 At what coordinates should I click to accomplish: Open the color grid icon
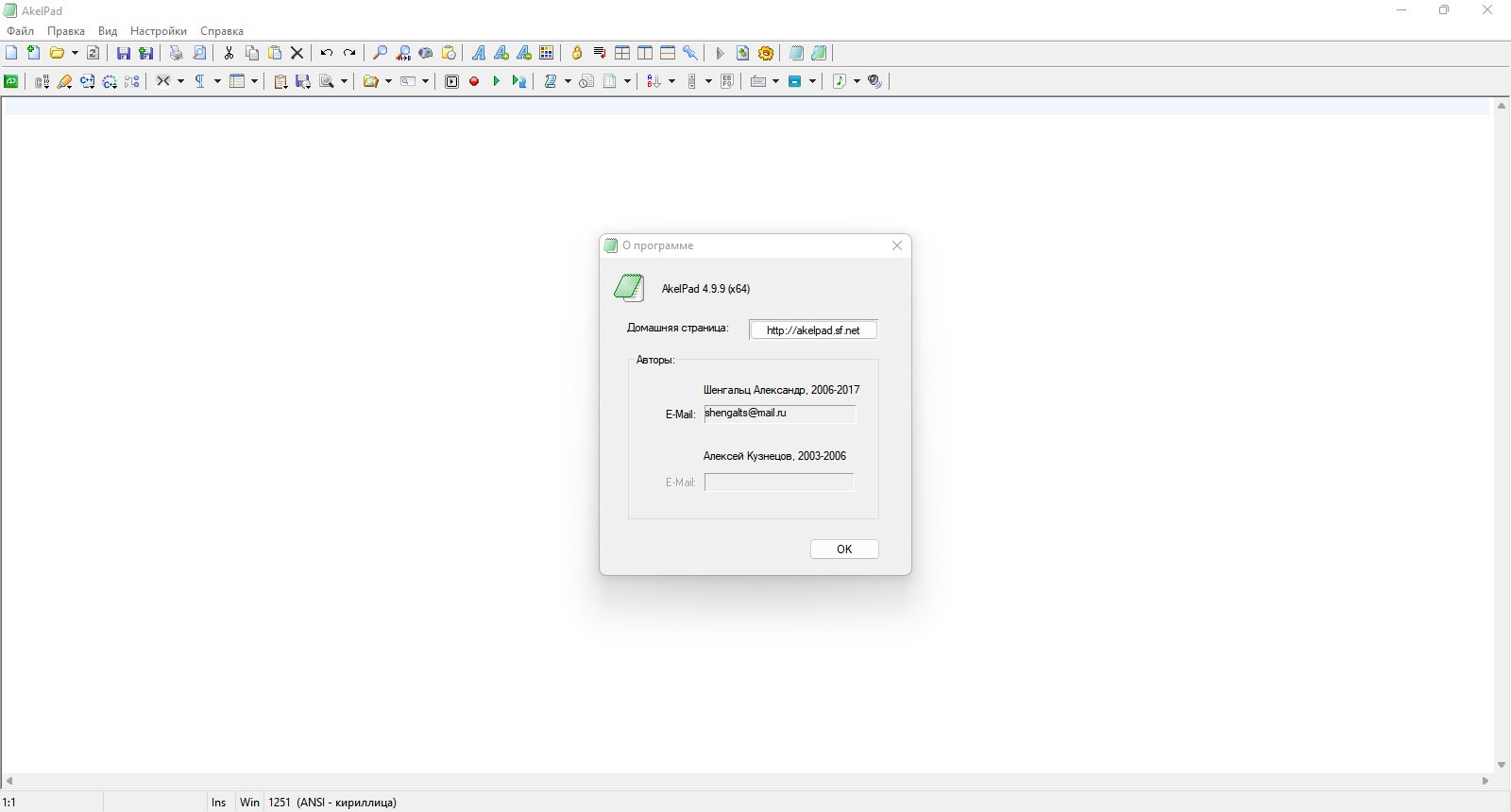[547, 53]
